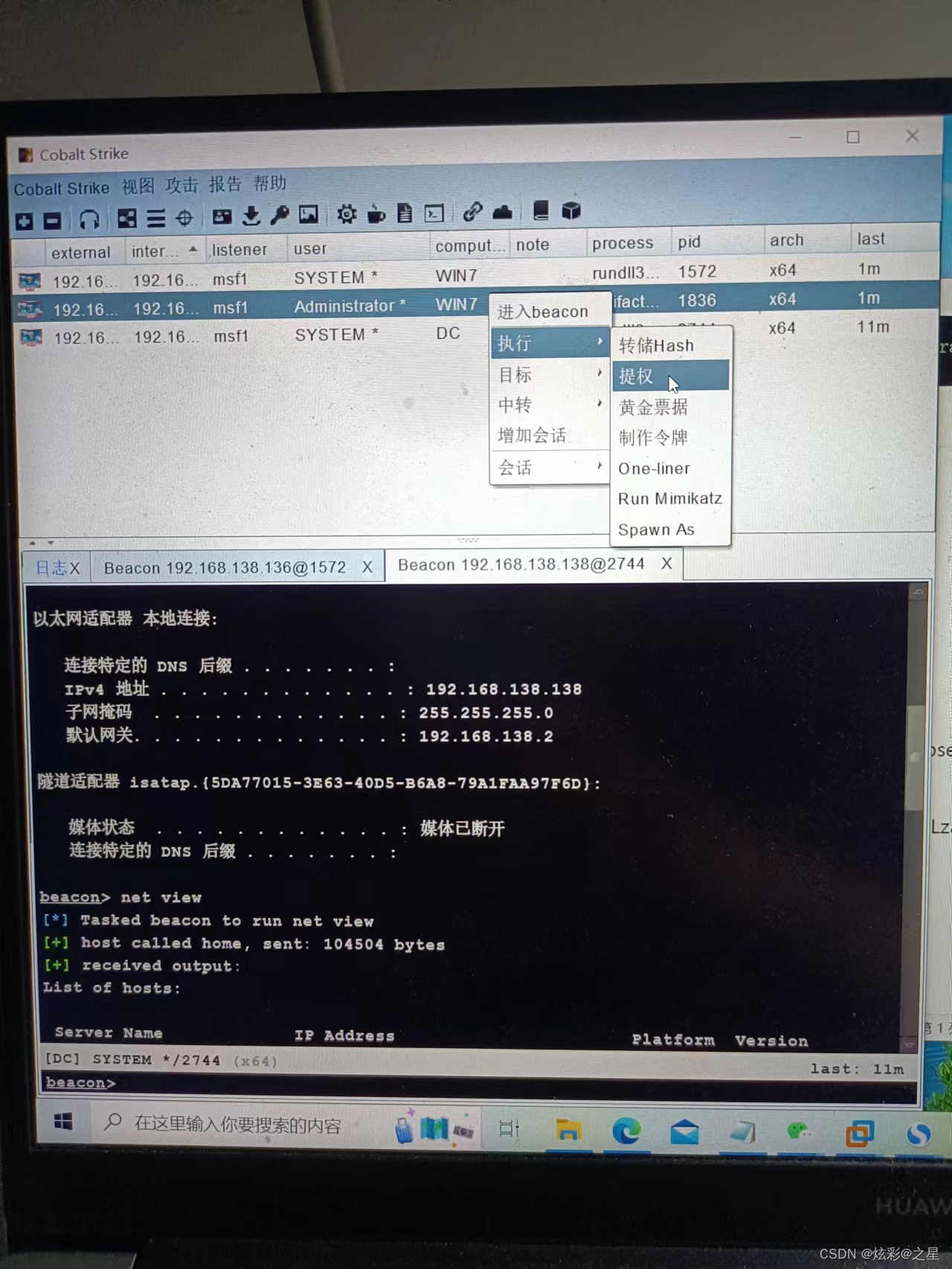Open the 报告 menu

click(225, 184)
